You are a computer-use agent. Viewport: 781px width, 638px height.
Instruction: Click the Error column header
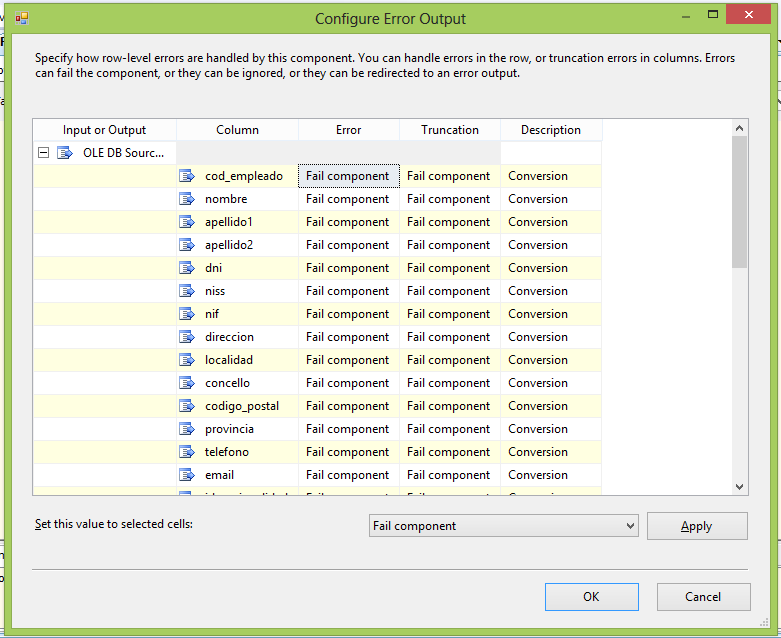coord(348,130)
